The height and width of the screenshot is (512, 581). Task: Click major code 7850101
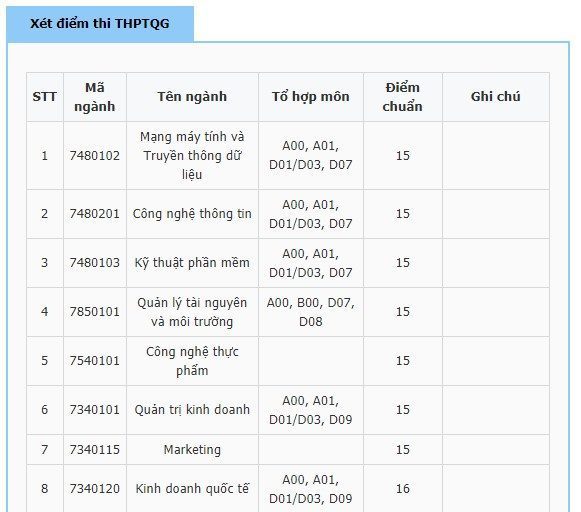pos(95,312)
